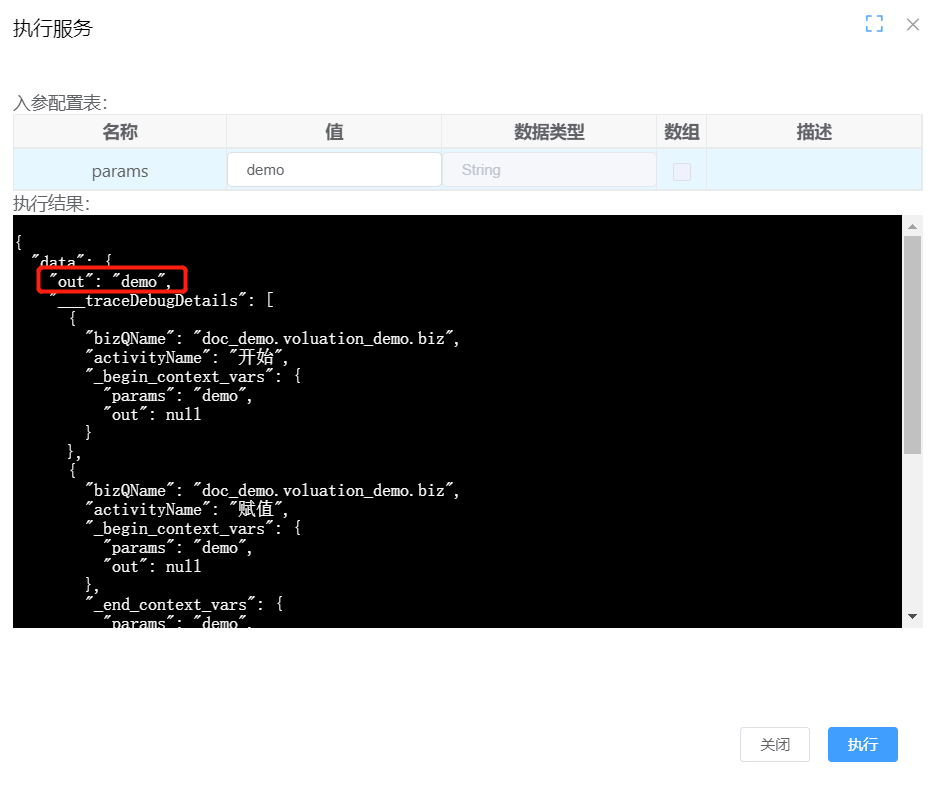Focus the params value field containing demo
935x785 pixels.
[334, 170]
